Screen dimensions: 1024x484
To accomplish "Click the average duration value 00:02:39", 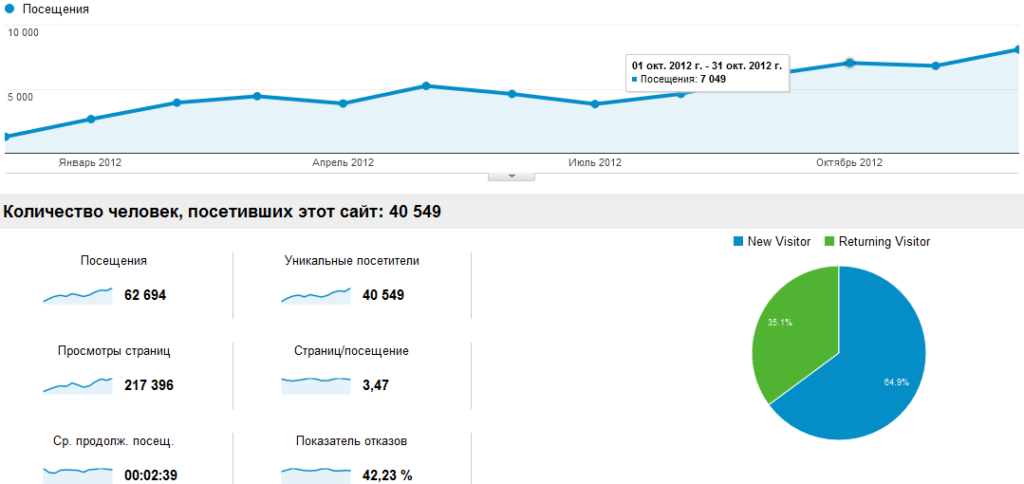I will pos(151,476).
